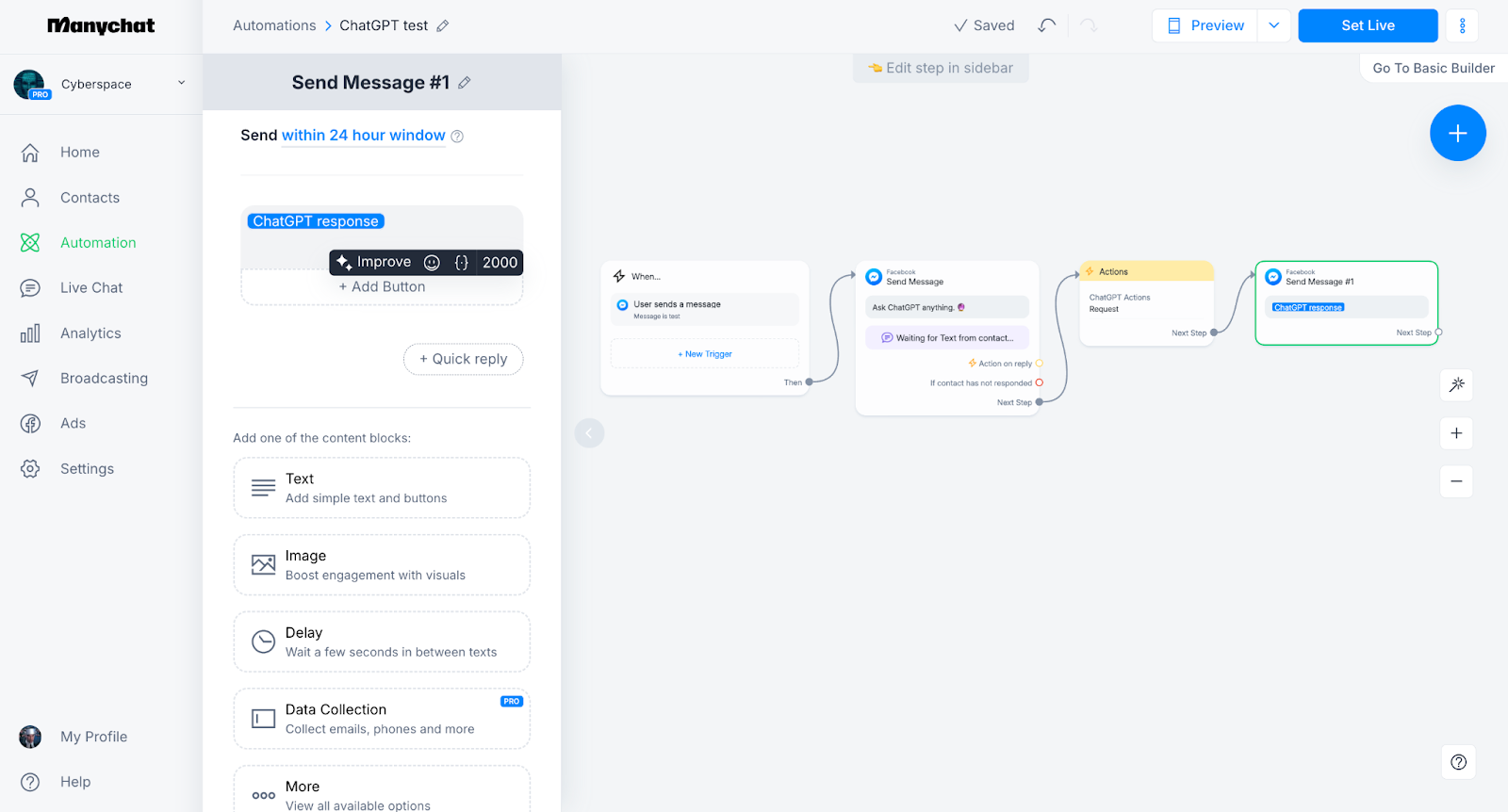Select Waiting for Text from contact block

coord(947,337)
